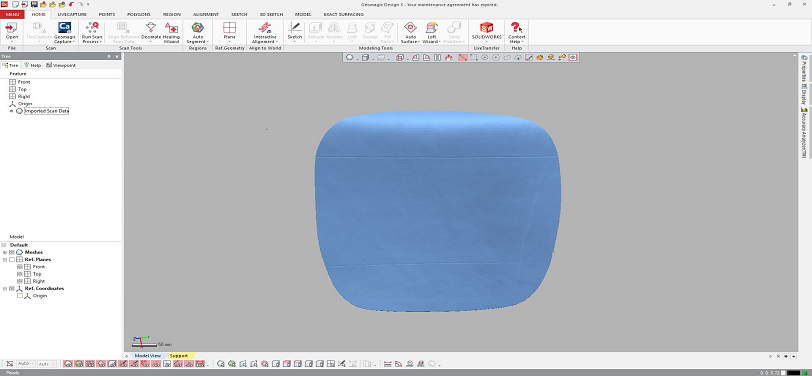Click the Fill Face tool
This screenshot has height=376, width=812.
387,32
